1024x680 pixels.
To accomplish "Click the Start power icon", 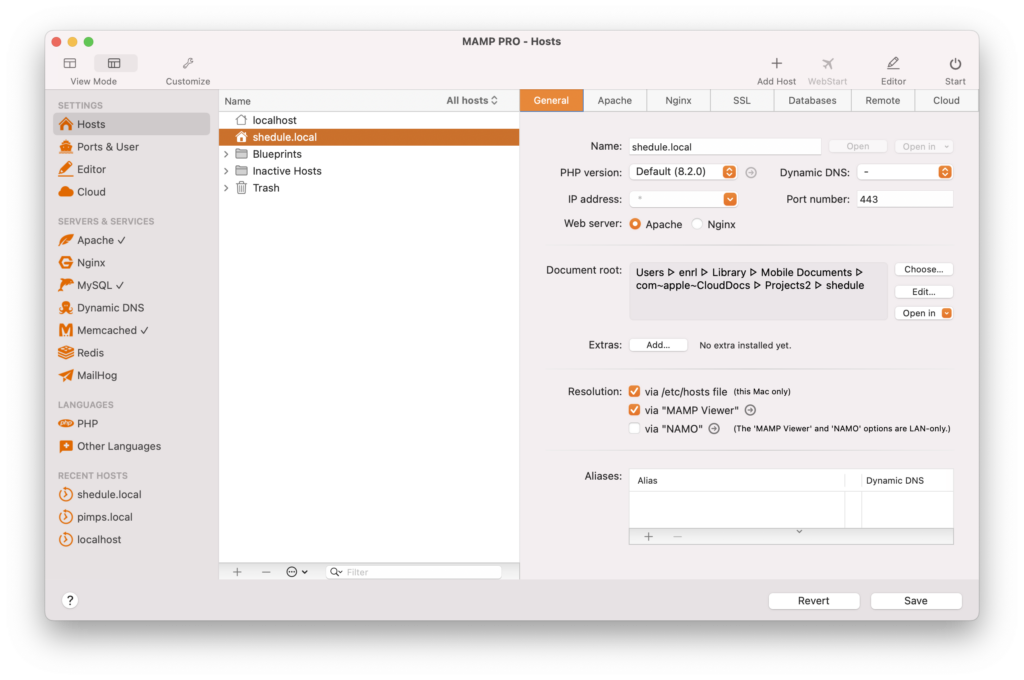I will (955, 63).
